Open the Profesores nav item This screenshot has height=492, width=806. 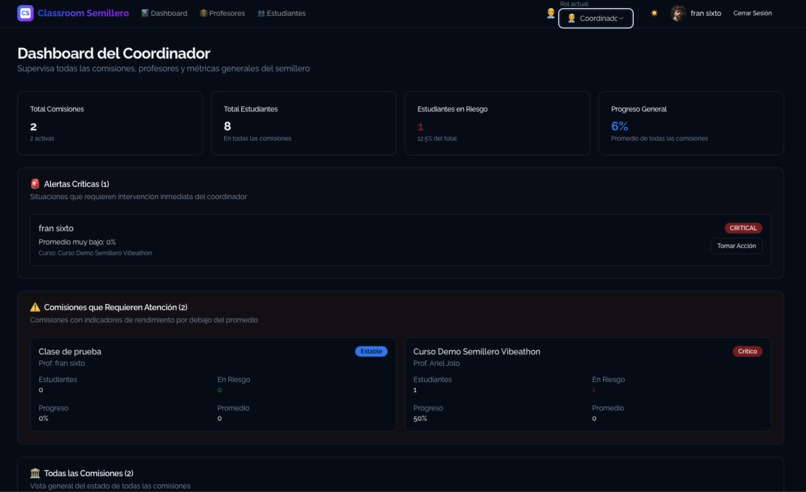click(x=223, y=13)
